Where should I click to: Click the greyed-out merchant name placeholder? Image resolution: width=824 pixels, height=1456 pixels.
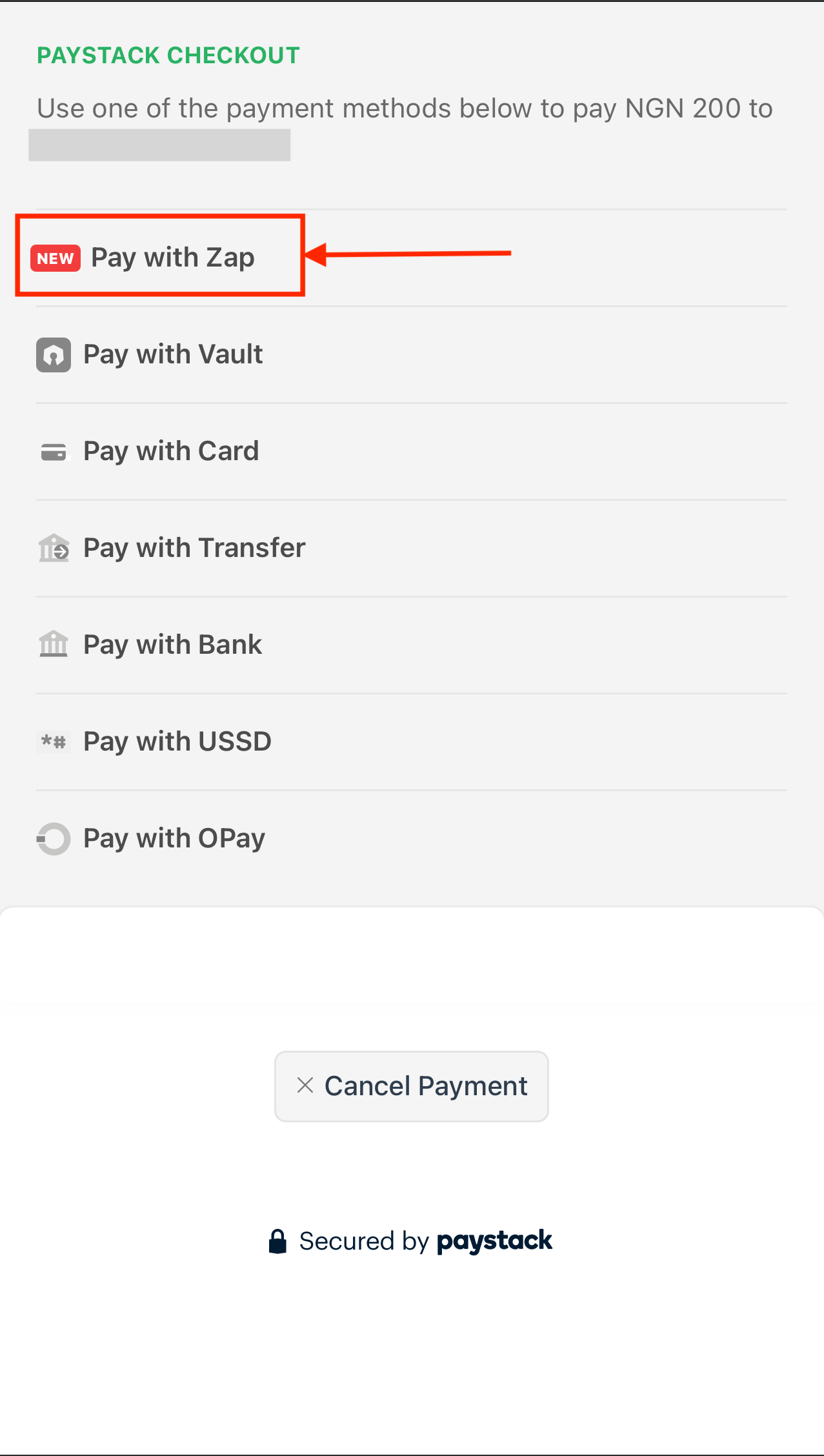[159, 145]
